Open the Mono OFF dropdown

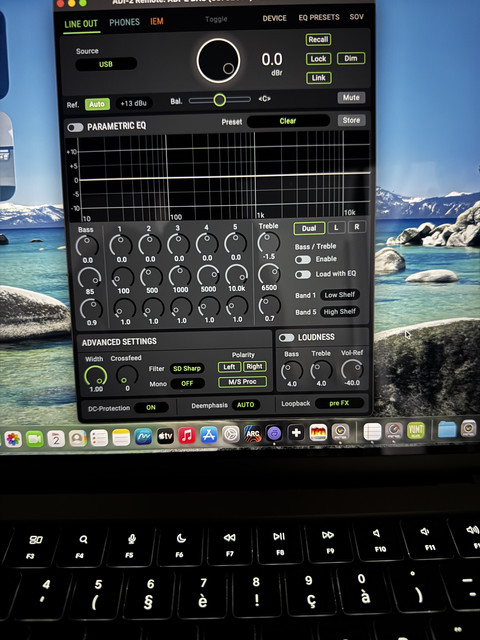tap(187, 383)
